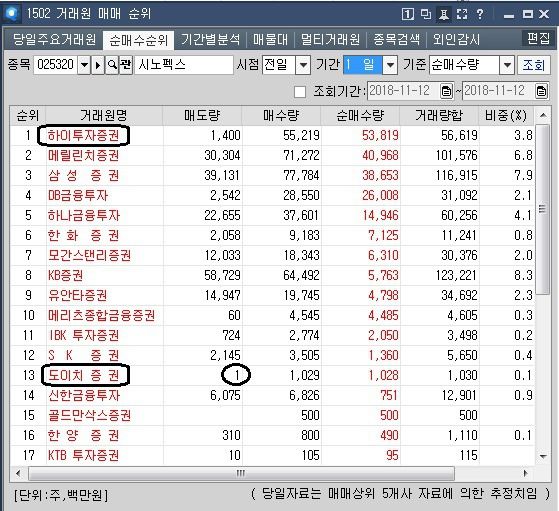
Task: Select the KTB 투자증권 row
Action: point(272,455)
